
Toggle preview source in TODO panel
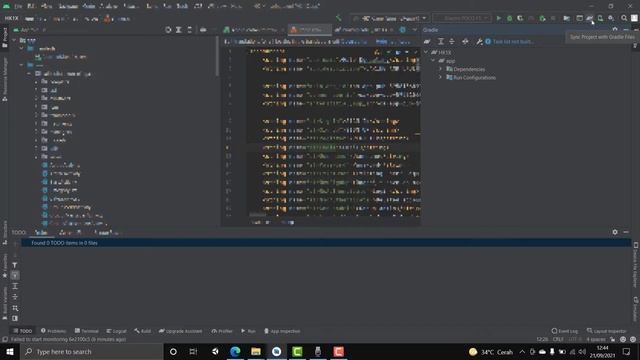pos(15,318)
